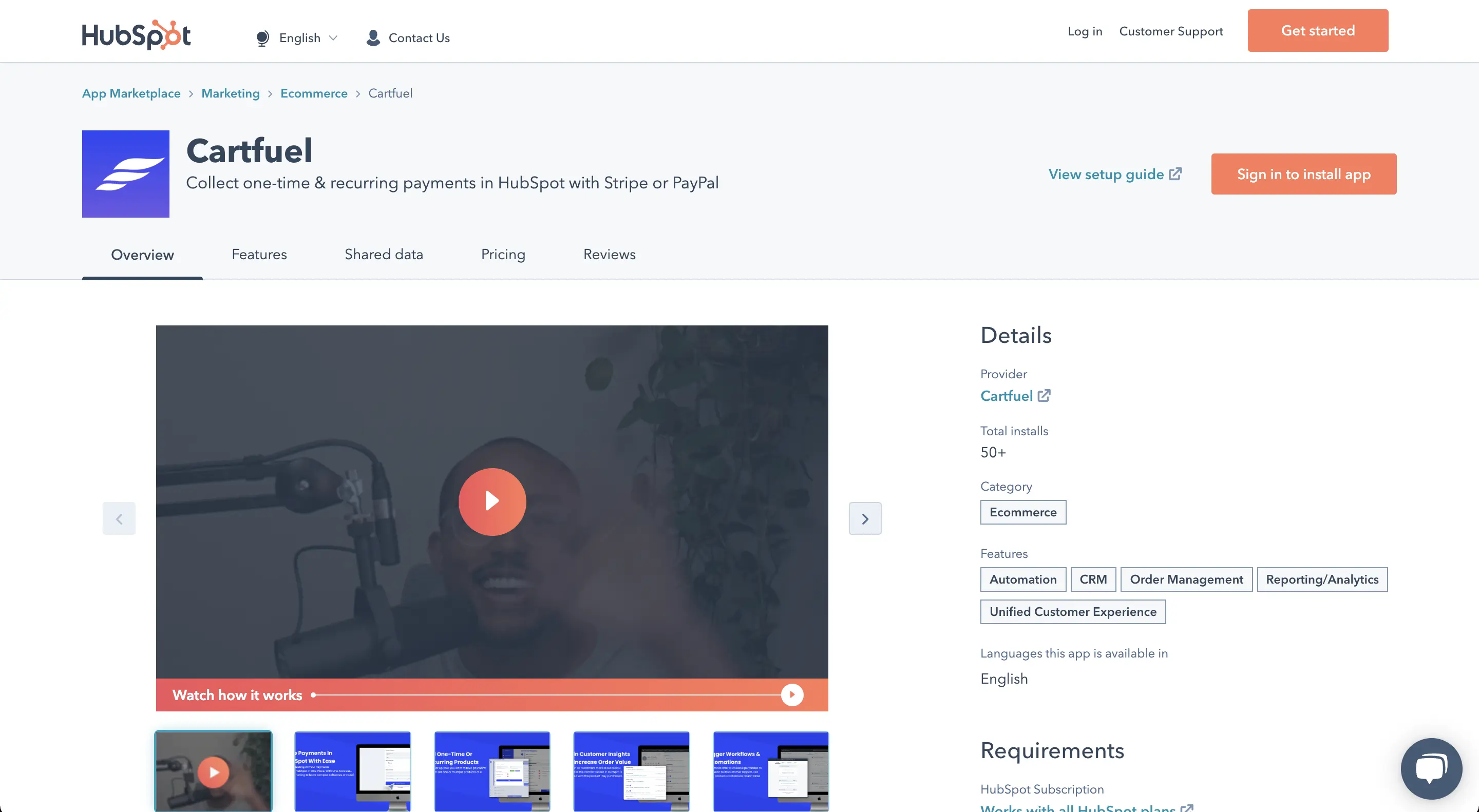Click the HubSpot logo
The width and height of the screenshot is (1479, 812).
tap(136, 34)
